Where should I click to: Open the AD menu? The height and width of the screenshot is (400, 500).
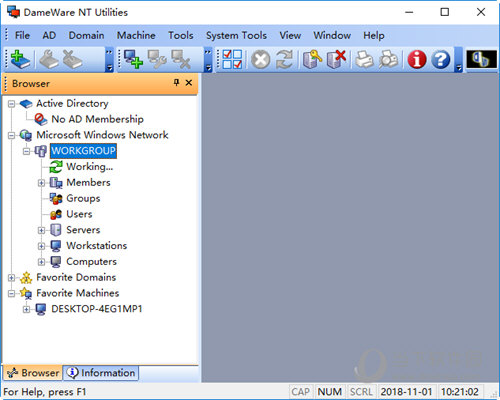49,35
